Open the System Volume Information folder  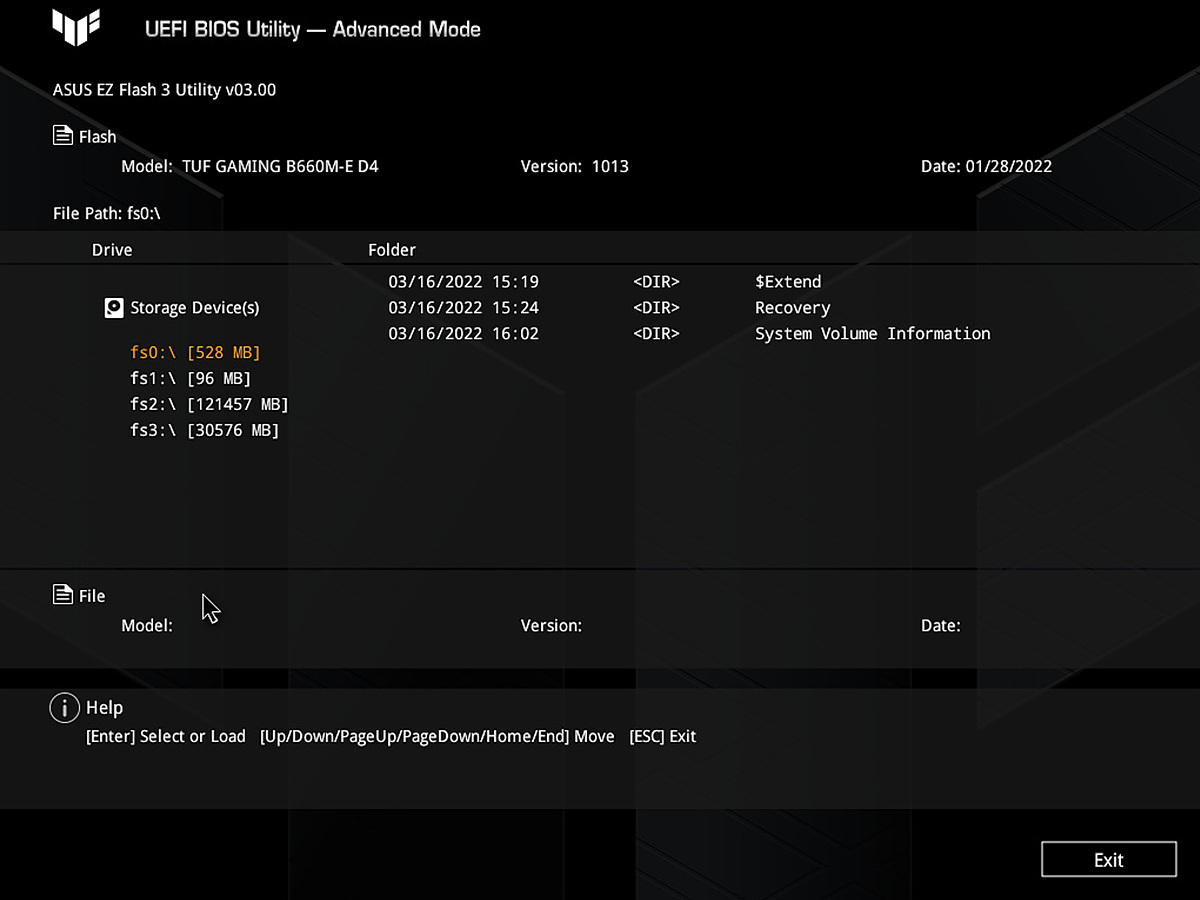tap(872, 334)
